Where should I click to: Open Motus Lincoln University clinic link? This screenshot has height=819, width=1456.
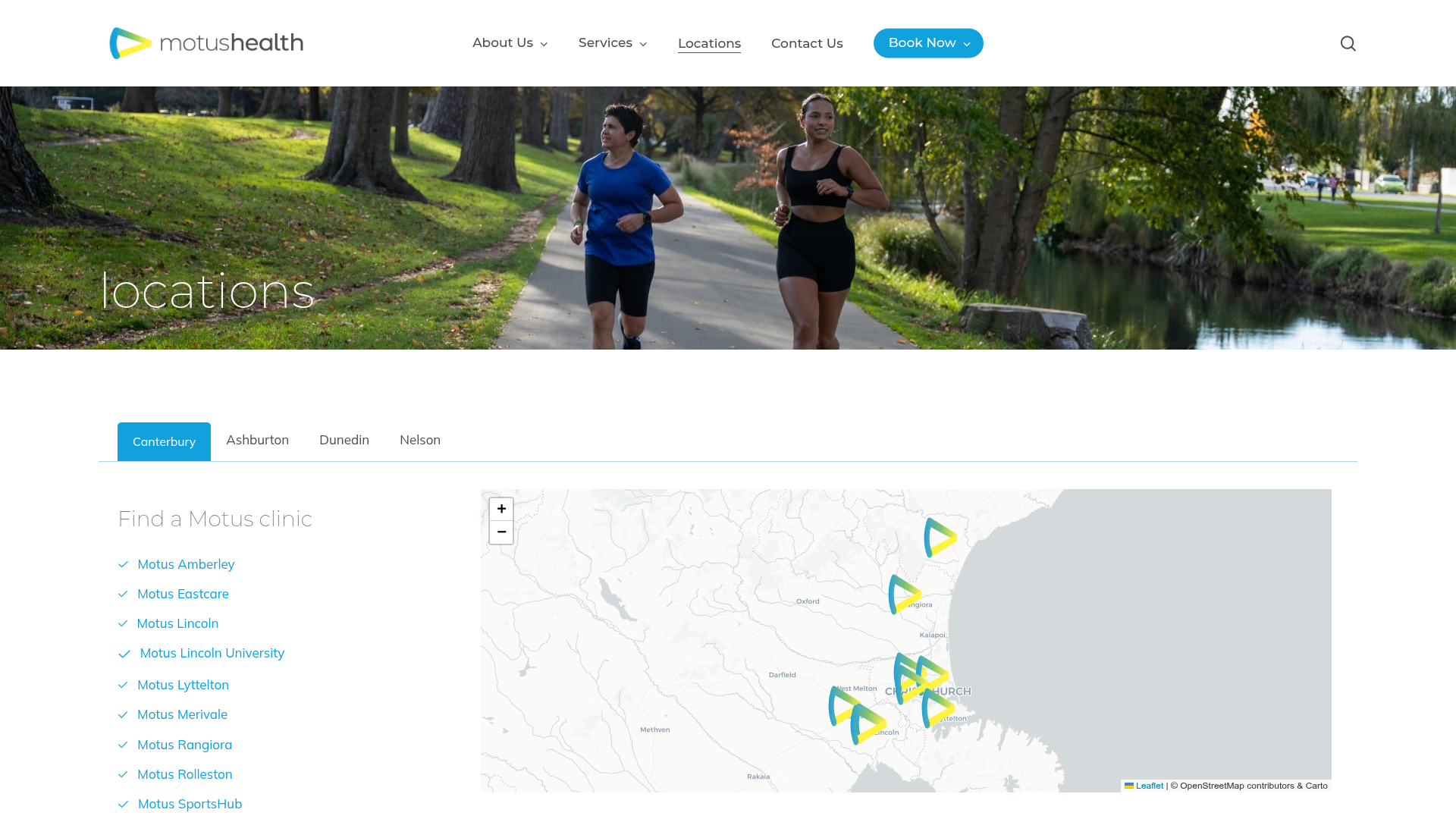point(212,653)
